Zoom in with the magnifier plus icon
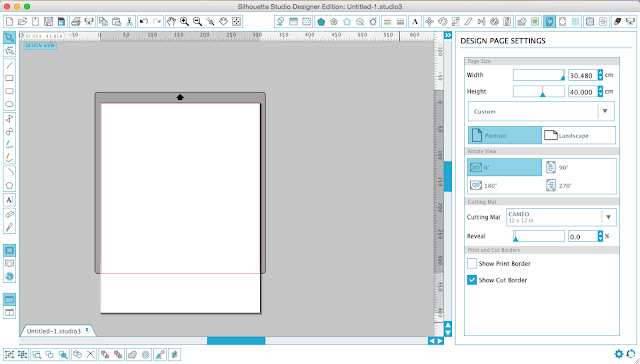Image resolution: width=640 pixels, height=364 pixels. coord(184,21)
